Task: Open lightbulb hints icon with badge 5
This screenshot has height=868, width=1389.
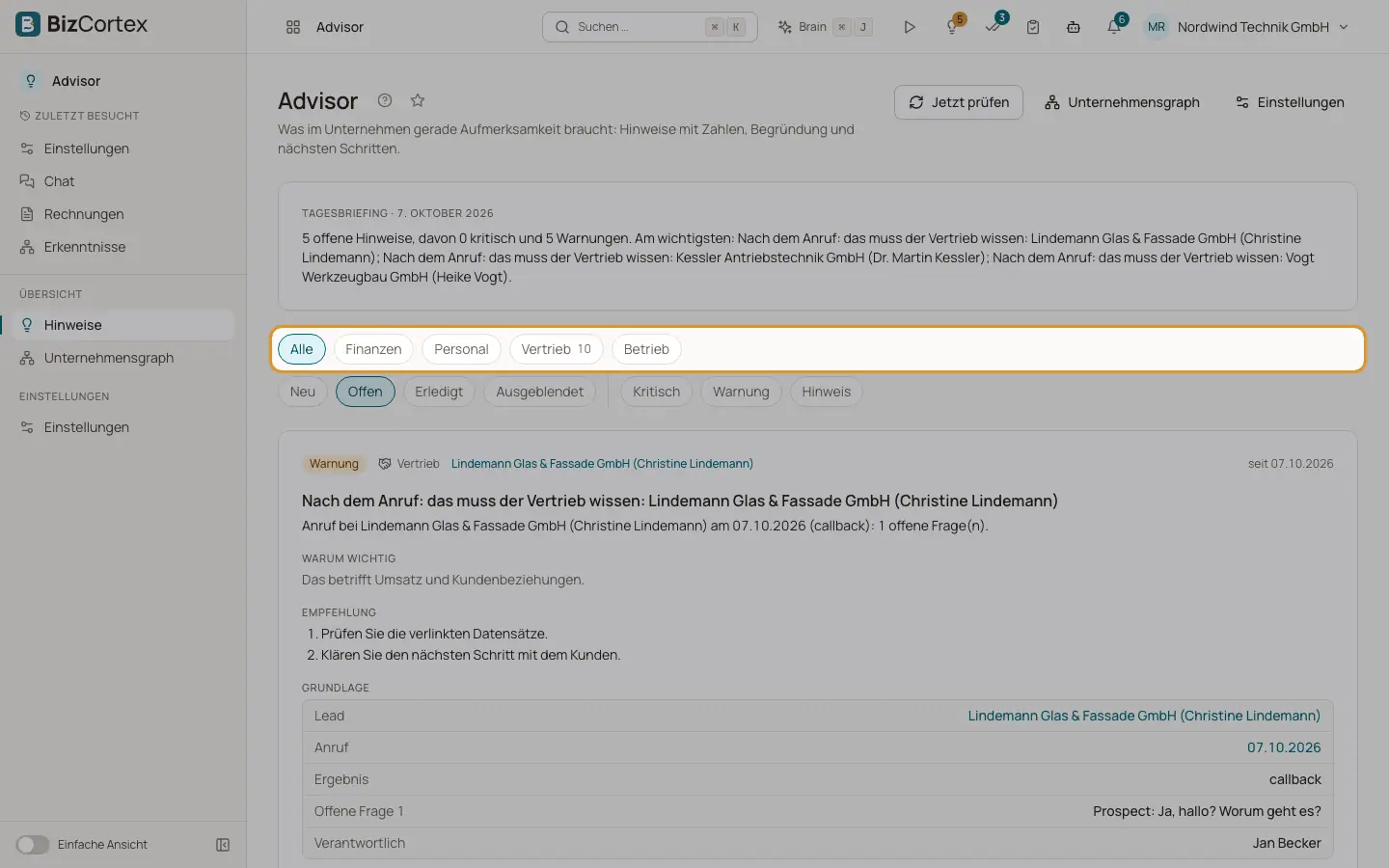Action: (953, 26)
